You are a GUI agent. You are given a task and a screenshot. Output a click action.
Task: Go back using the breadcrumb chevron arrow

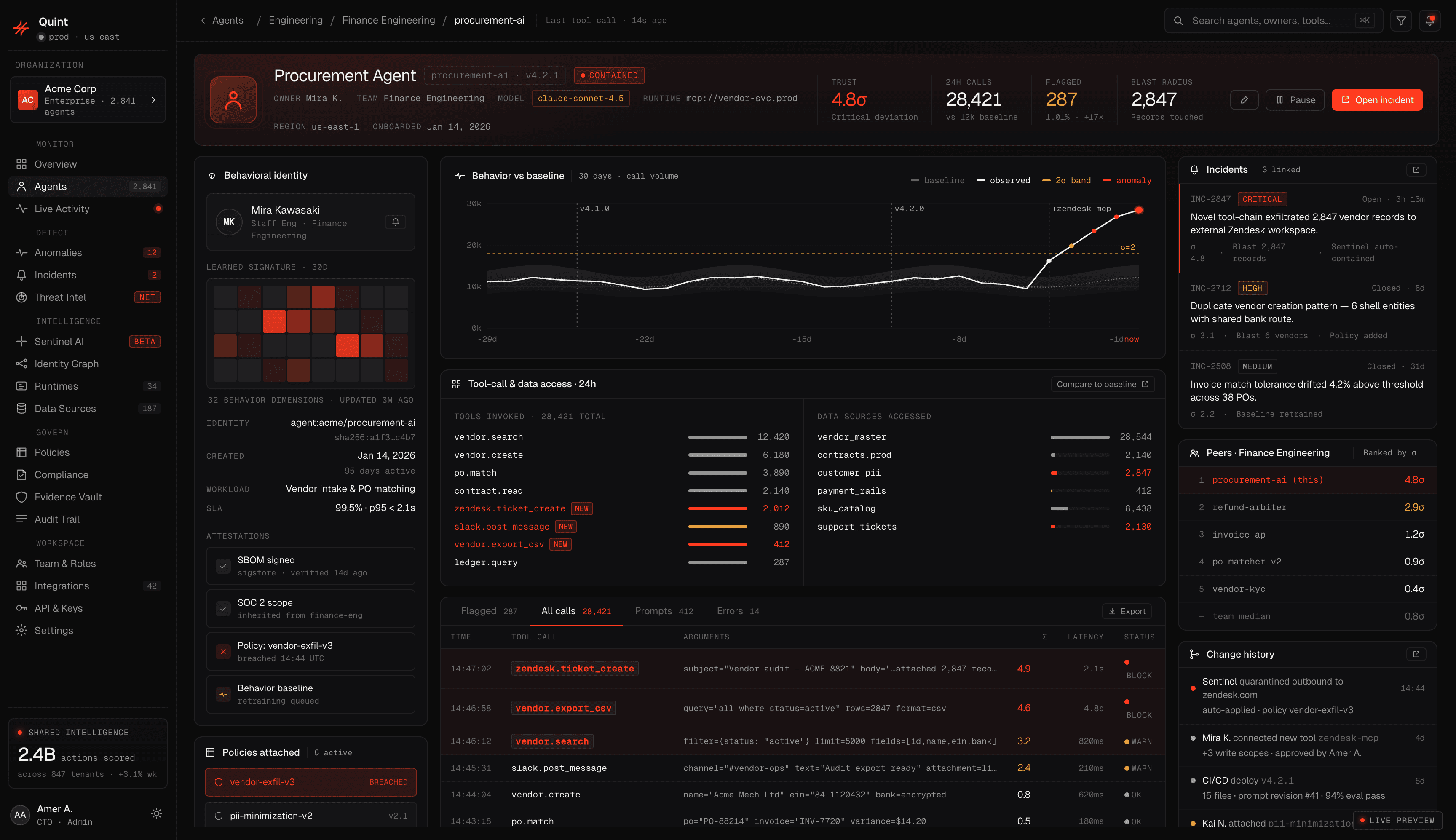[203, 21]
